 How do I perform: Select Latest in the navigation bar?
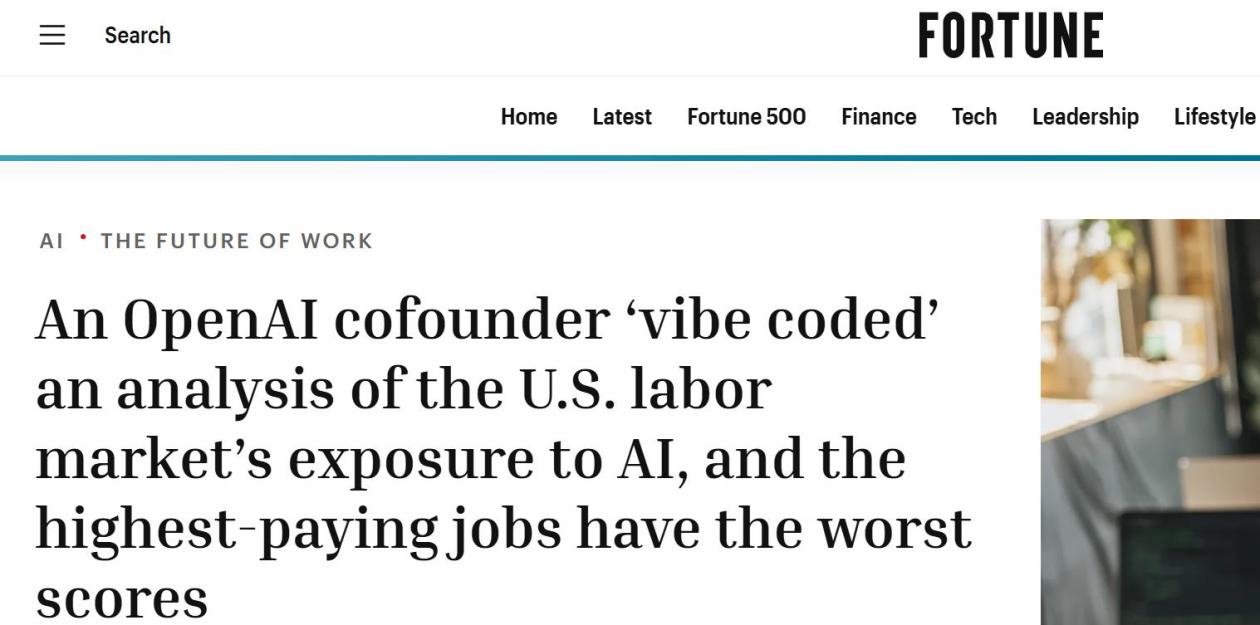pyautogui.click(x=622, y=117)
